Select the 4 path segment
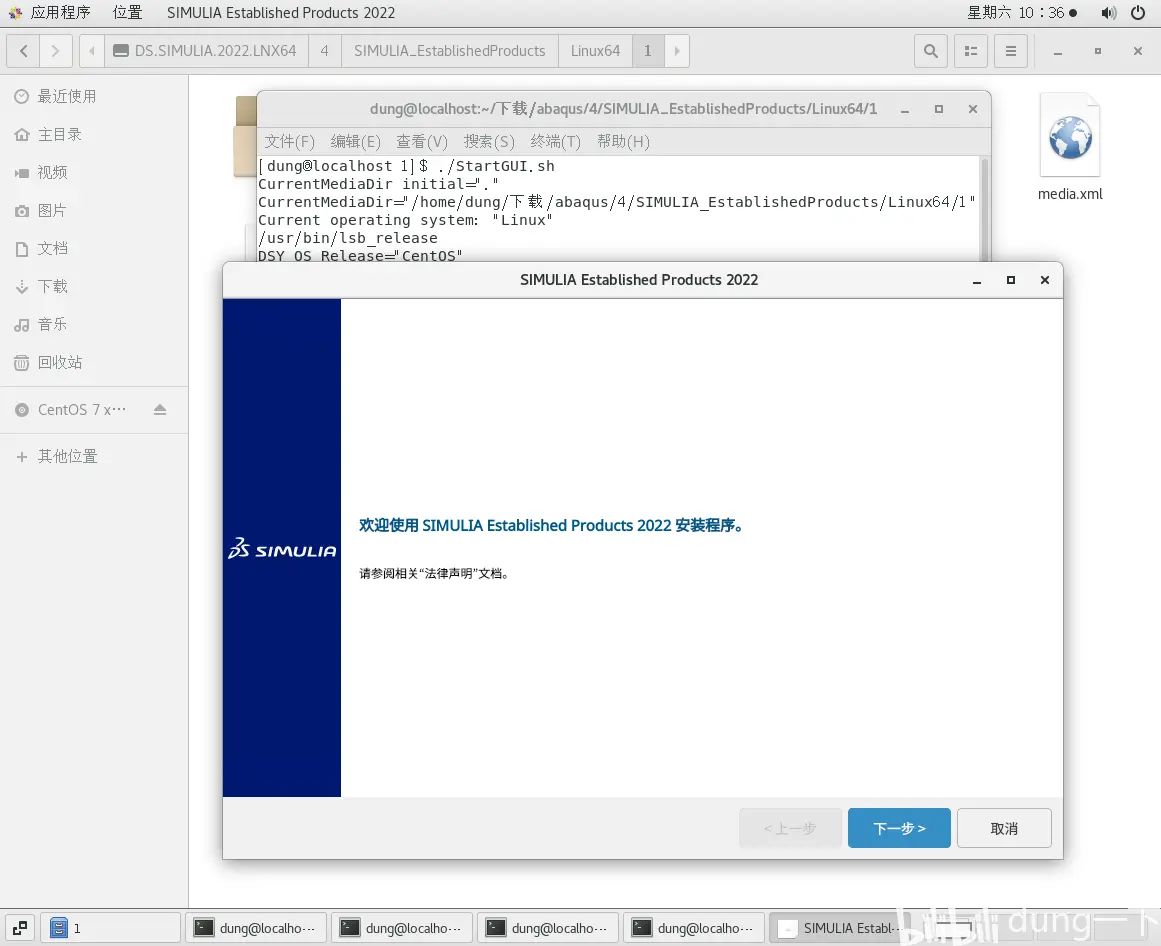The width and height of the screenshot is (1161, 946). 324,51
